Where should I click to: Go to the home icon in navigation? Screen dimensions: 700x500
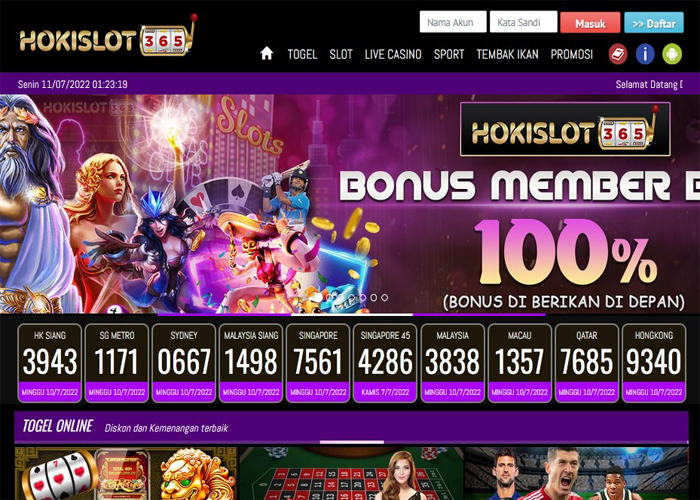[x=267, y=54]
